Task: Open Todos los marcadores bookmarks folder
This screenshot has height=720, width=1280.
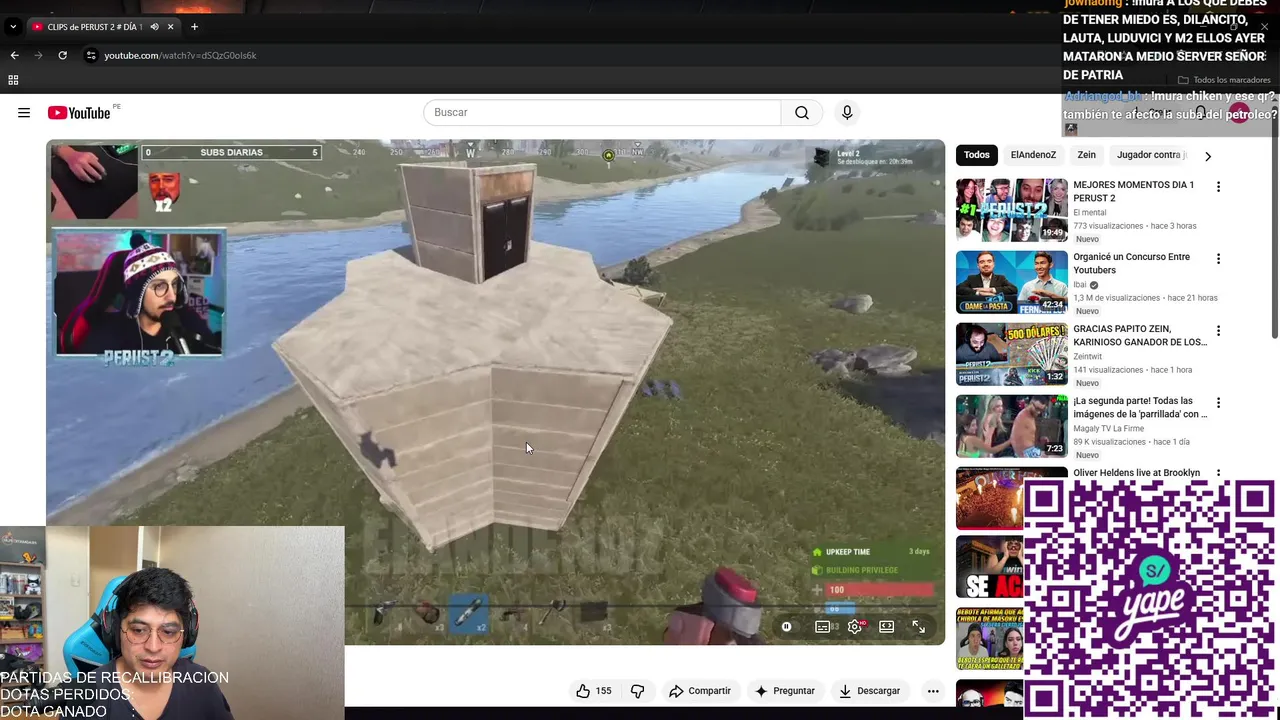Action: (x=1225, y=80)
